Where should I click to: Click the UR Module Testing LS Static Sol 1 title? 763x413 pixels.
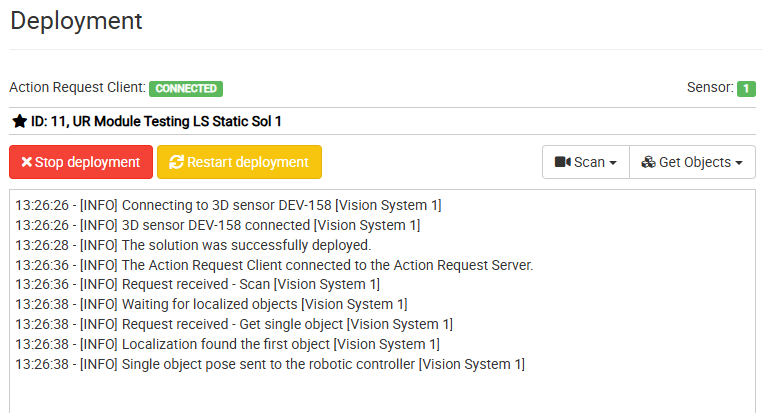[x=177, y=121]
